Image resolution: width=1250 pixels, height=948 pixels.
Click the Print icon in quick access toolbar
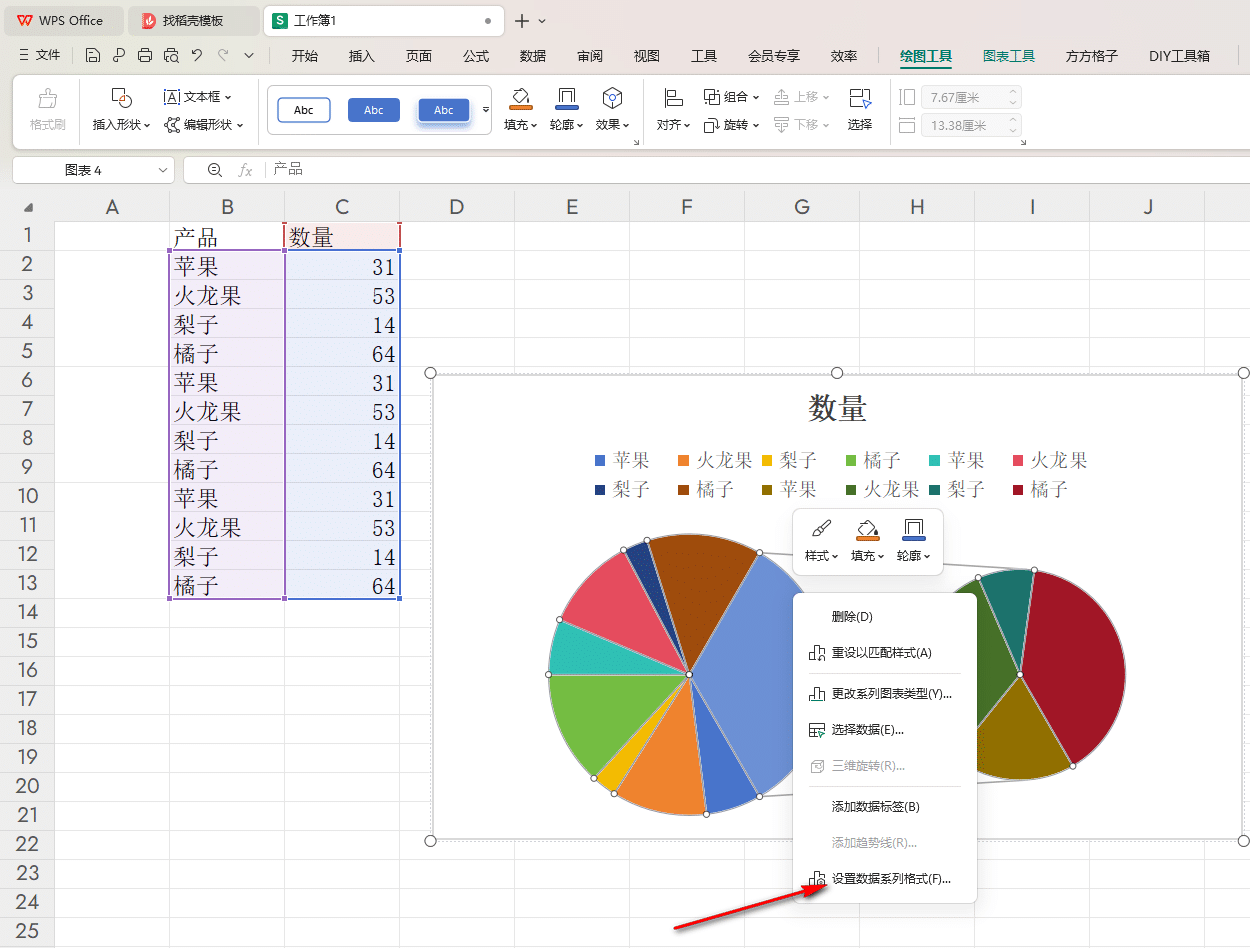pyautogui.click(x=145, y=56)
